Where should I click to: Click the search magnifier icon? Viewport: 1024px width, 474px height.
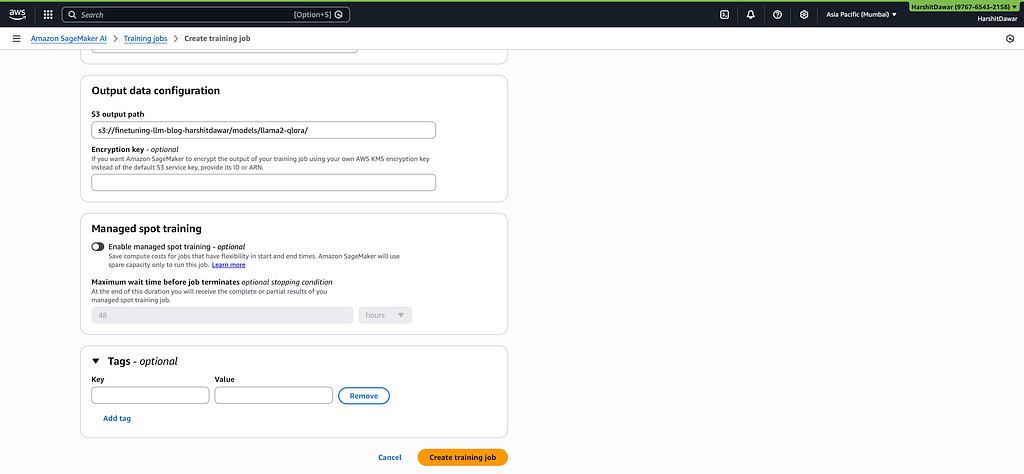tap(72, 14)
